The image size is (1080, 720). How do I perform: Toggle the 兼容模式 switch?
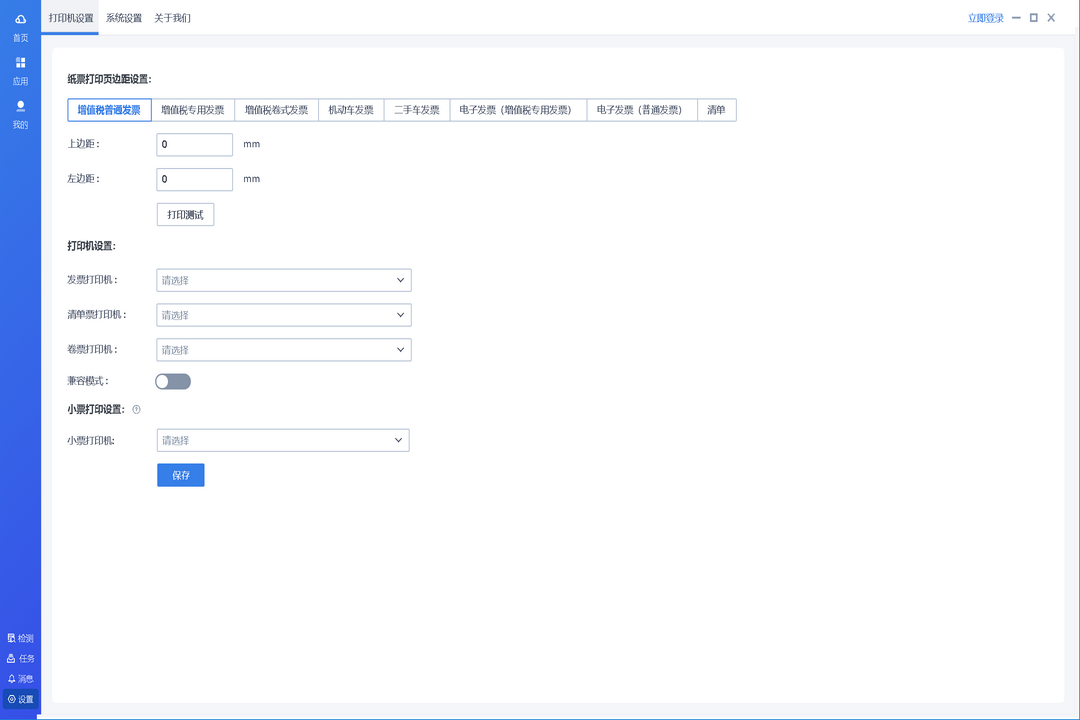(x=173, y=381)
